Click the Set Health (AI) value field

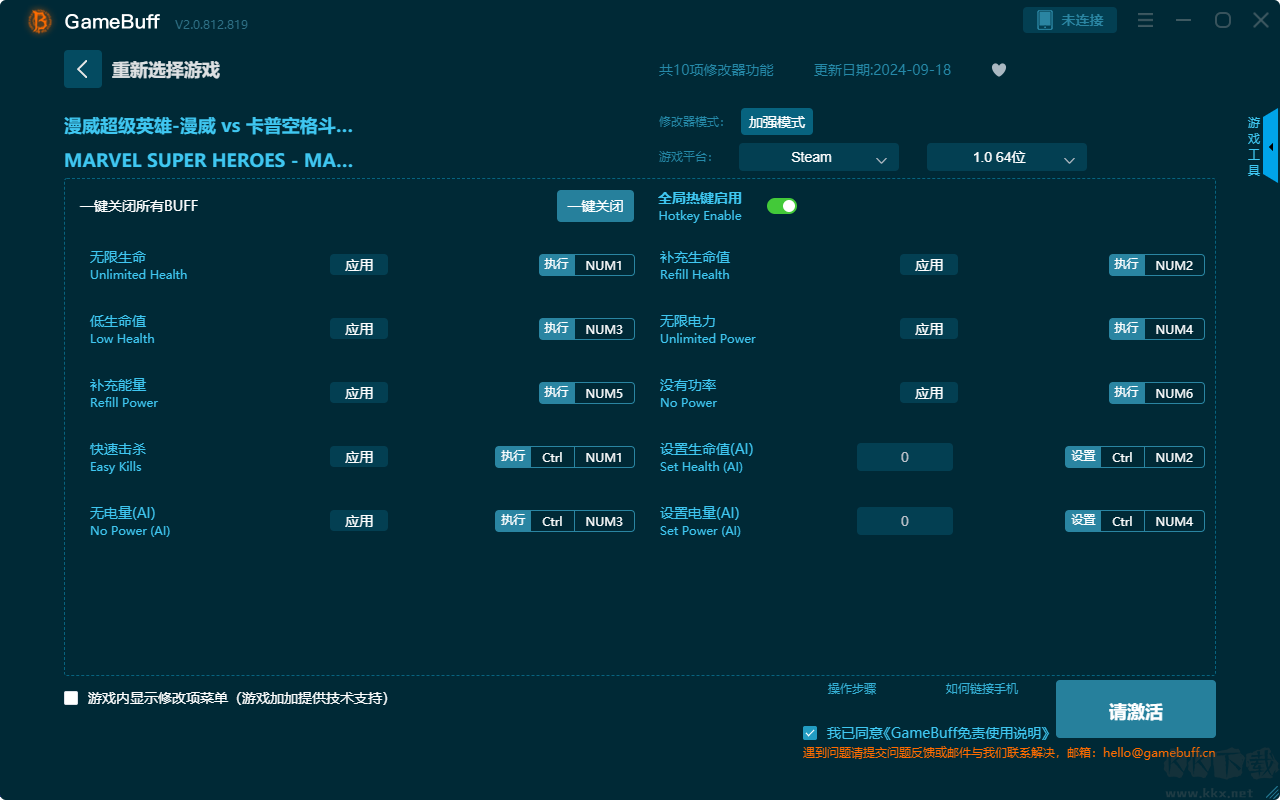905,457
